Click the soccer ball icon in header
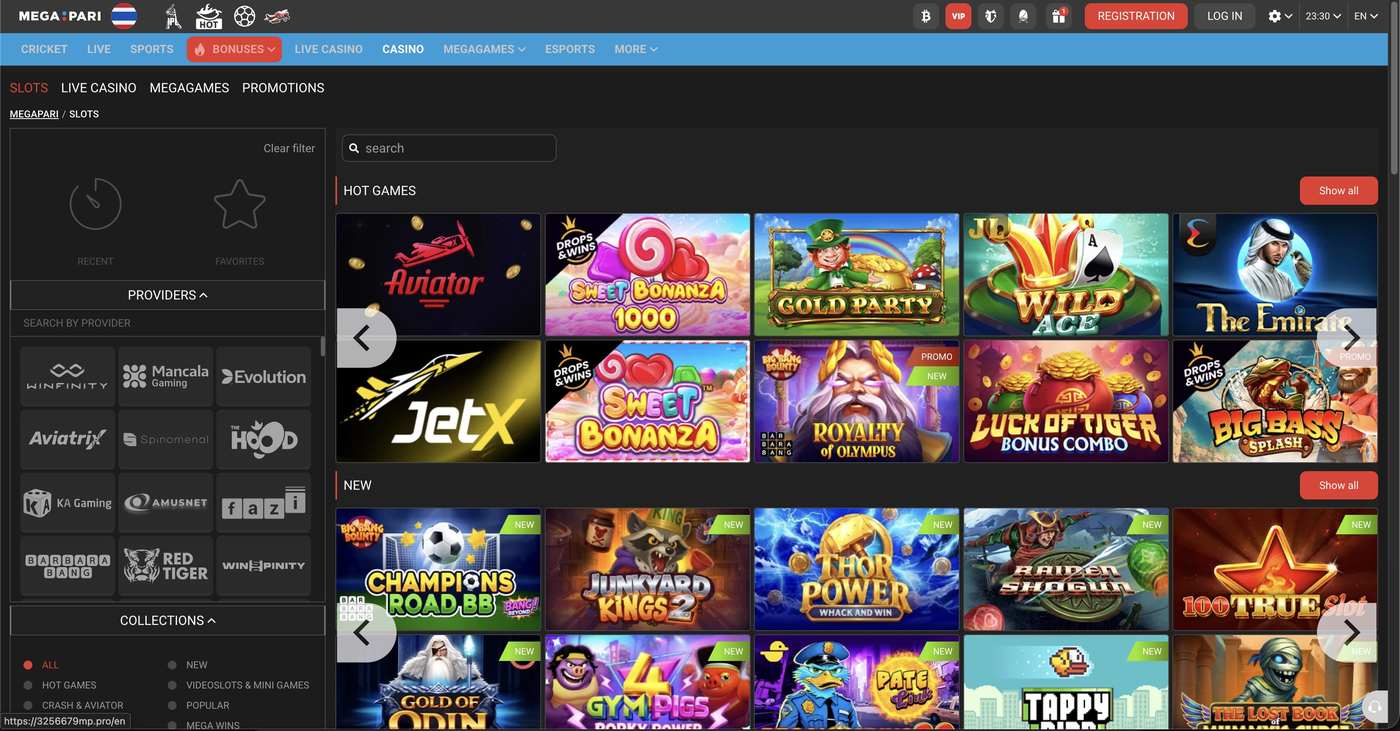This screenshot has height=731, width=1400. click(244, 16)
